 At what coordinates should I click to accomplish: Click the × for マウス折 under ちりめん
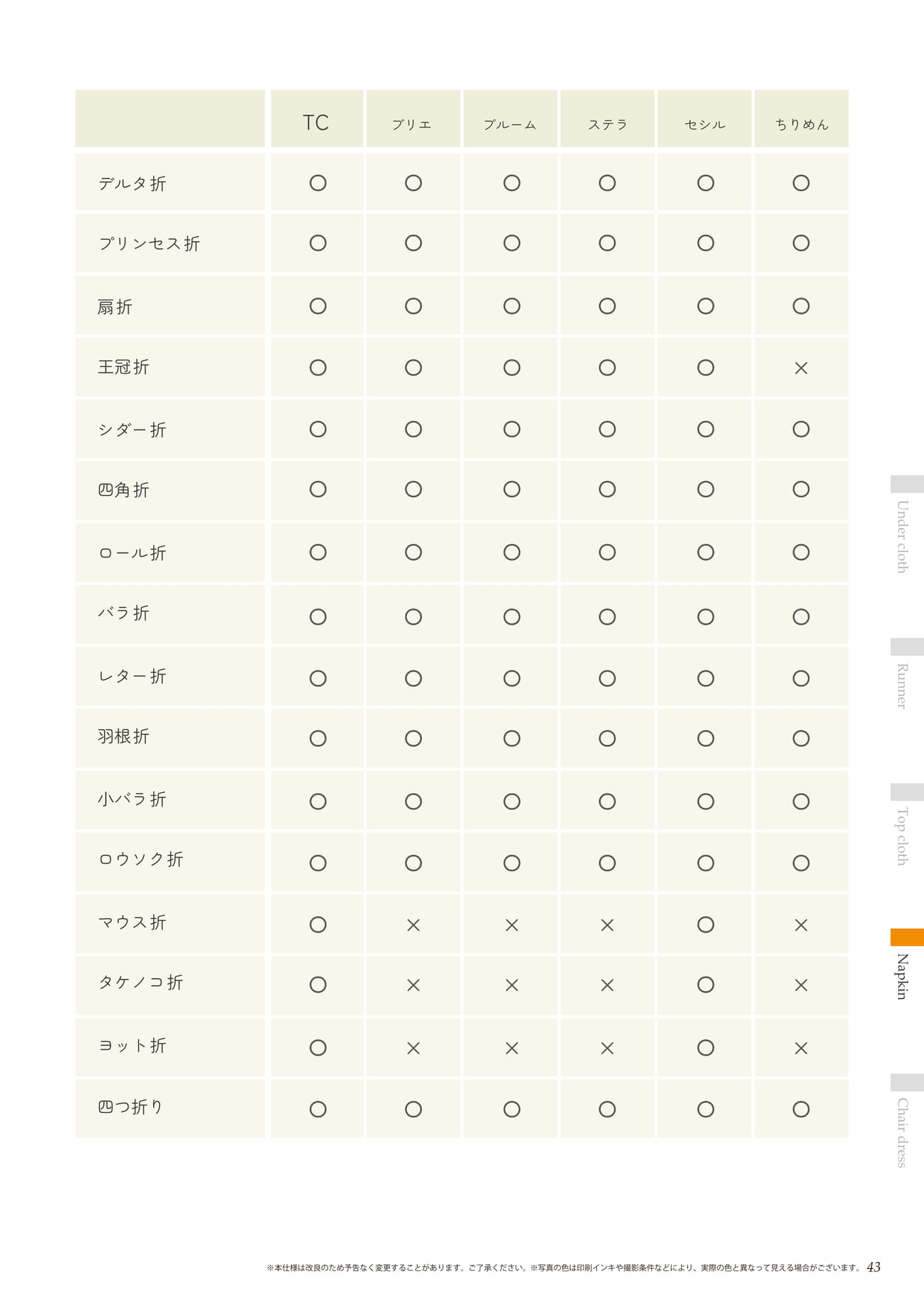click(801, 925)
